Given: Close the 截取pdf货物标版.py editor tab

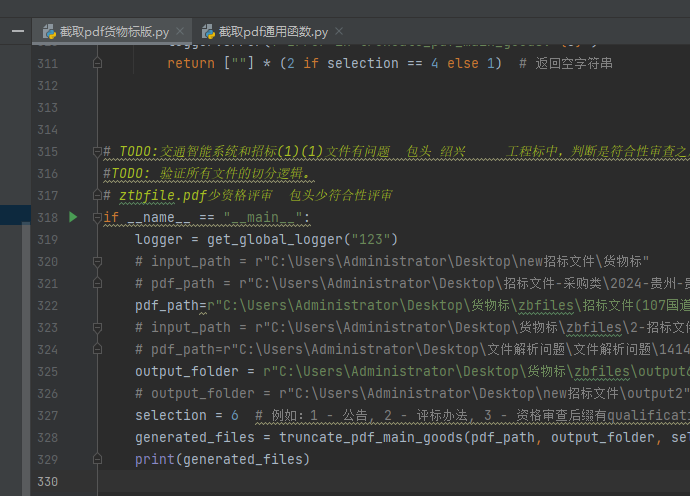Looking at the screenshot, I should tap(180, 31).
